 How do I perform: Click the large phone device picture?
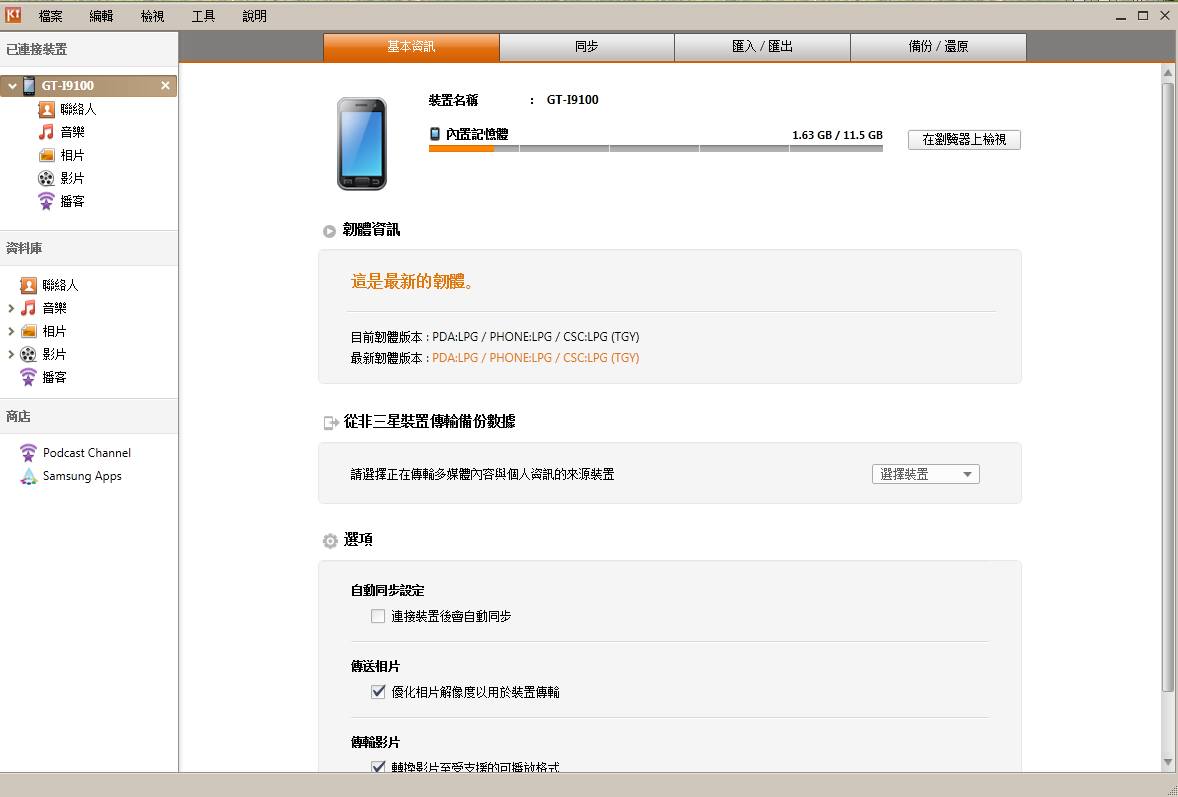tap(361, 143)
